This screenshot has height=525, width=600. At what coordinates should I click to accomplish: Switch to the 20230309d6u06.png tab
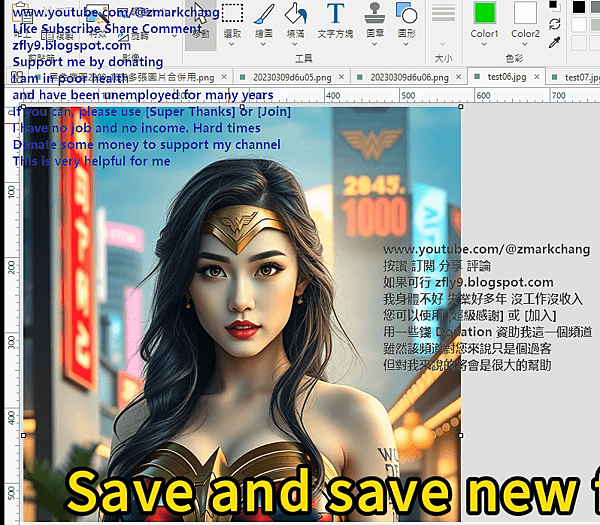tap(409, 77)
